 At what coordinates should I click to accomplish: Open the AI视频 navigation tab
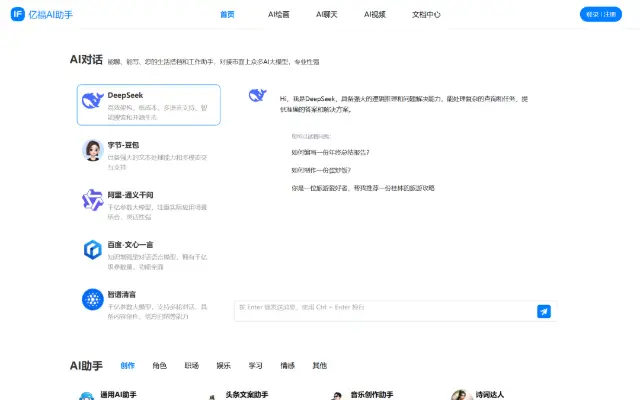click(x=375, y=15)
